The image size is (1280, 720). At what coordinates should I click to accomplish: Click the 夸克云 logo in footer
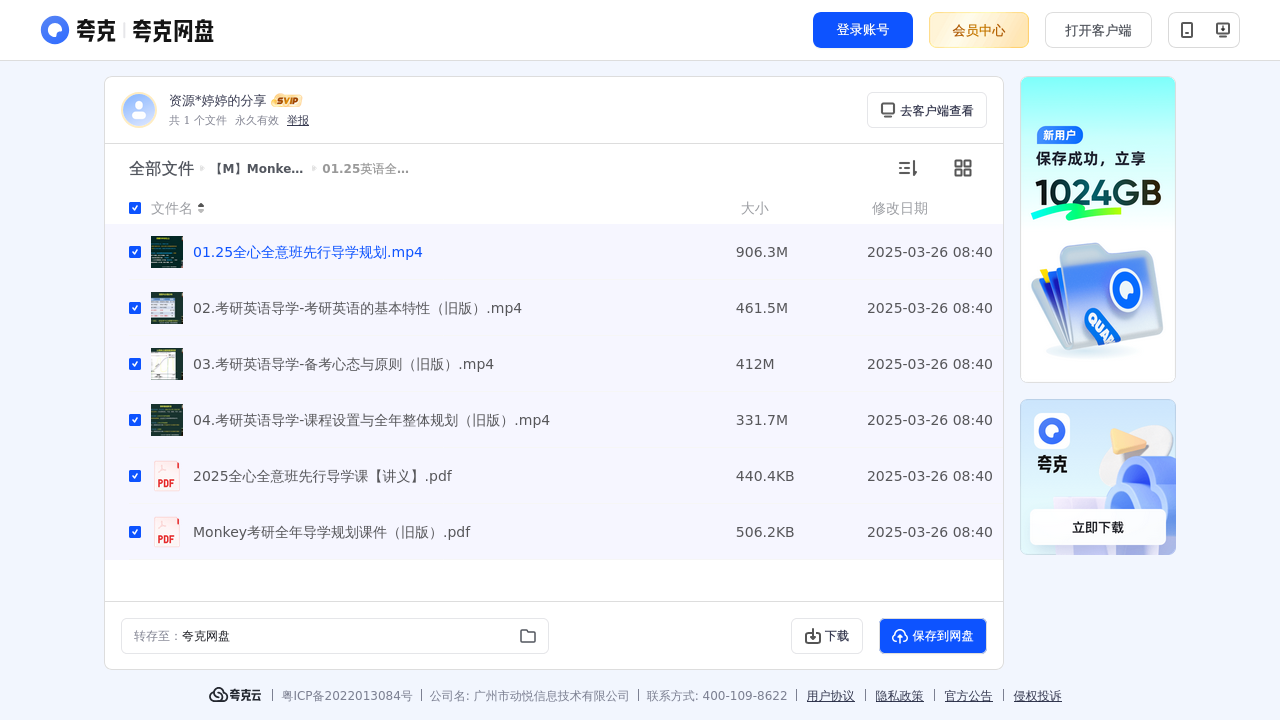tap(235, 695)
